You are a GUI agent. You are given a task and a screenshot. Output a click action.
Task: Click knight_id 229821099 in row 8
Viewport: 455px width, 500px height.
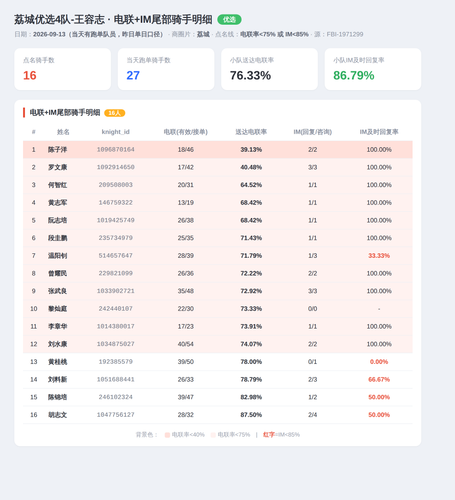(x=116, y=273)
